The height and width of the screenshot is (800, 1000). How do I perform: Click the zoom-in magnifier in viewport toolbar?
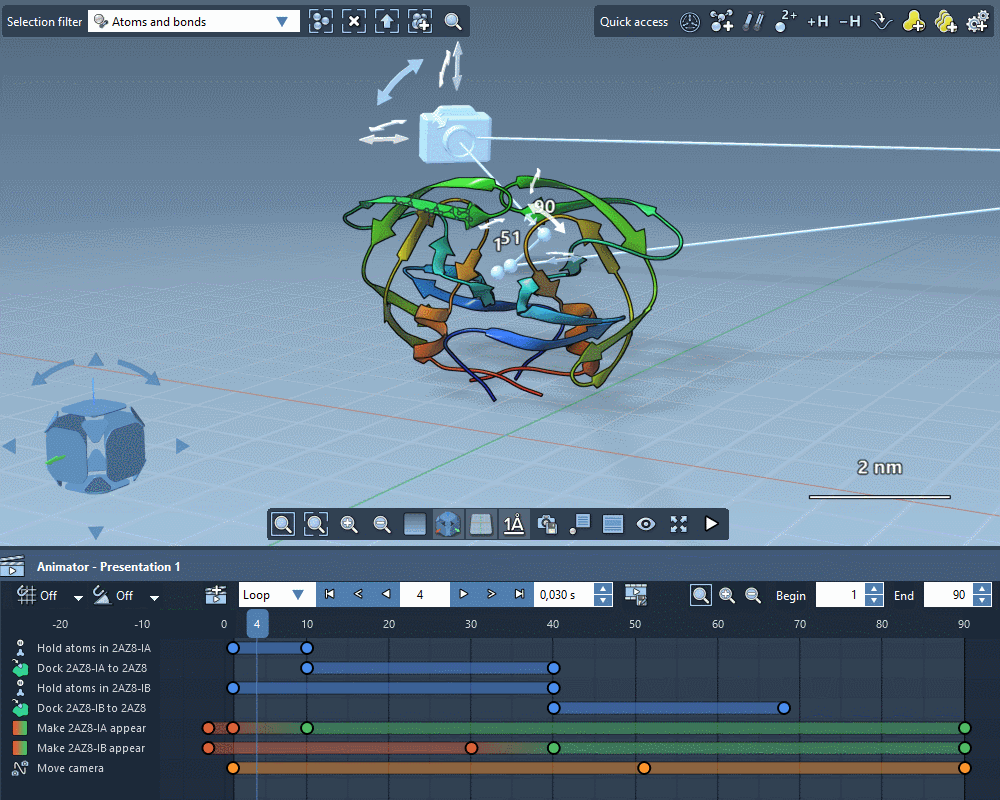point(349,523)
